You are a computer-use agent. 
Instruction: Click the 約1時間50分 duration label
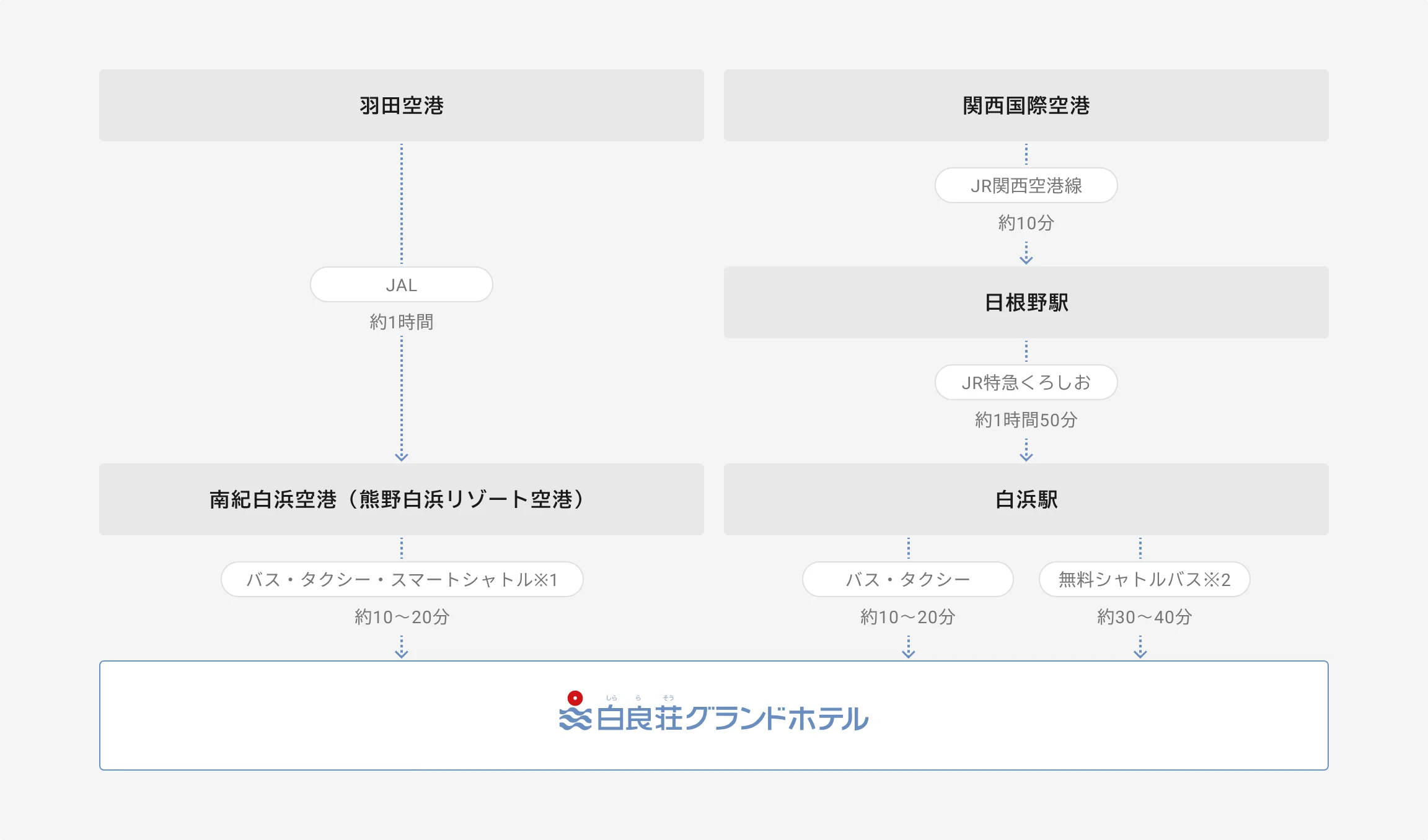[x=1026, y=420]
